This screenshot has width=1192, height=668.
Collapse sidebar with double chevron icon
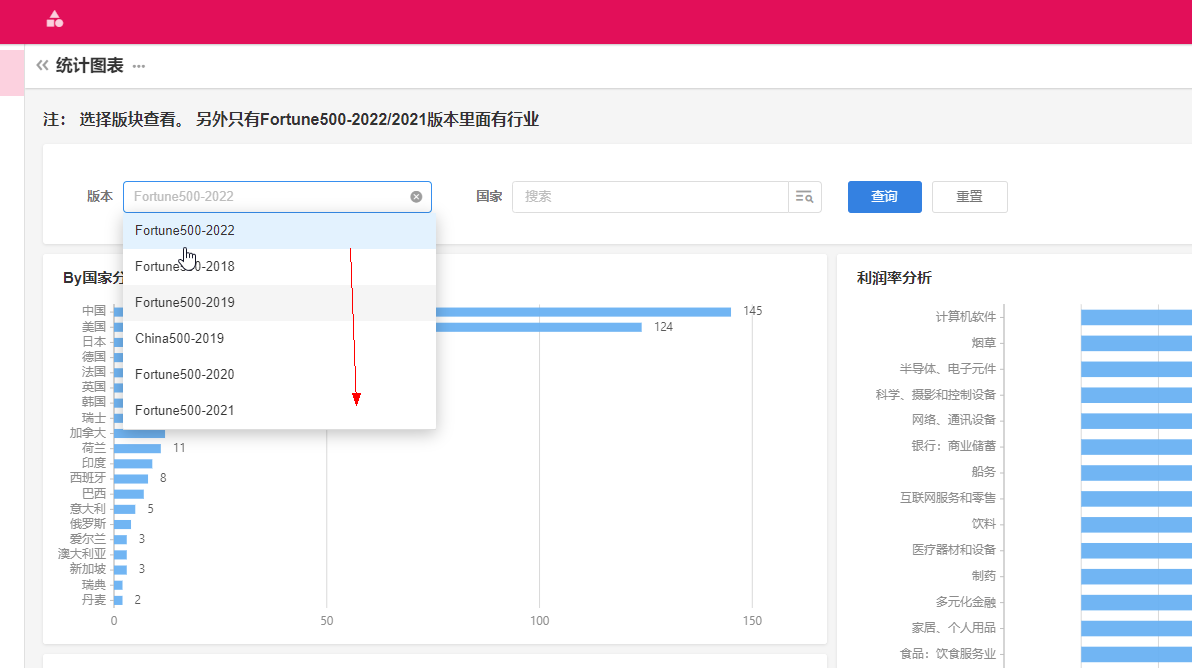pyautogui.click(x=42, y=66)
